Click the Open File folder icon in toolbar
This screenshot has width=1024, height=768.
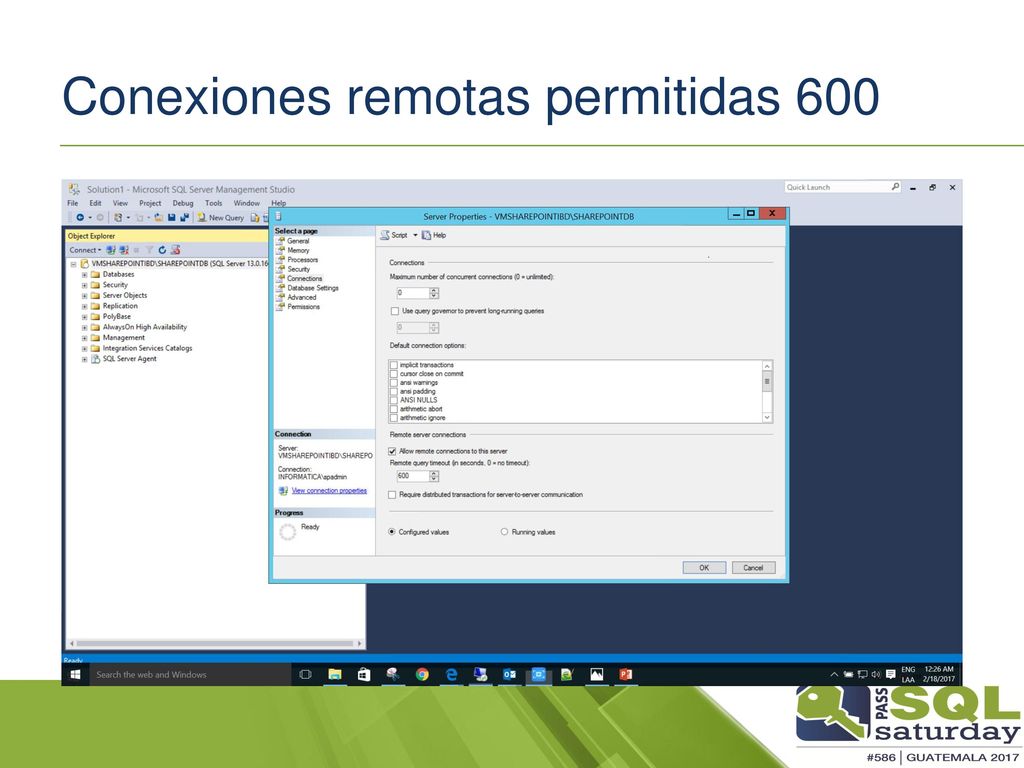tap(159, 217)
